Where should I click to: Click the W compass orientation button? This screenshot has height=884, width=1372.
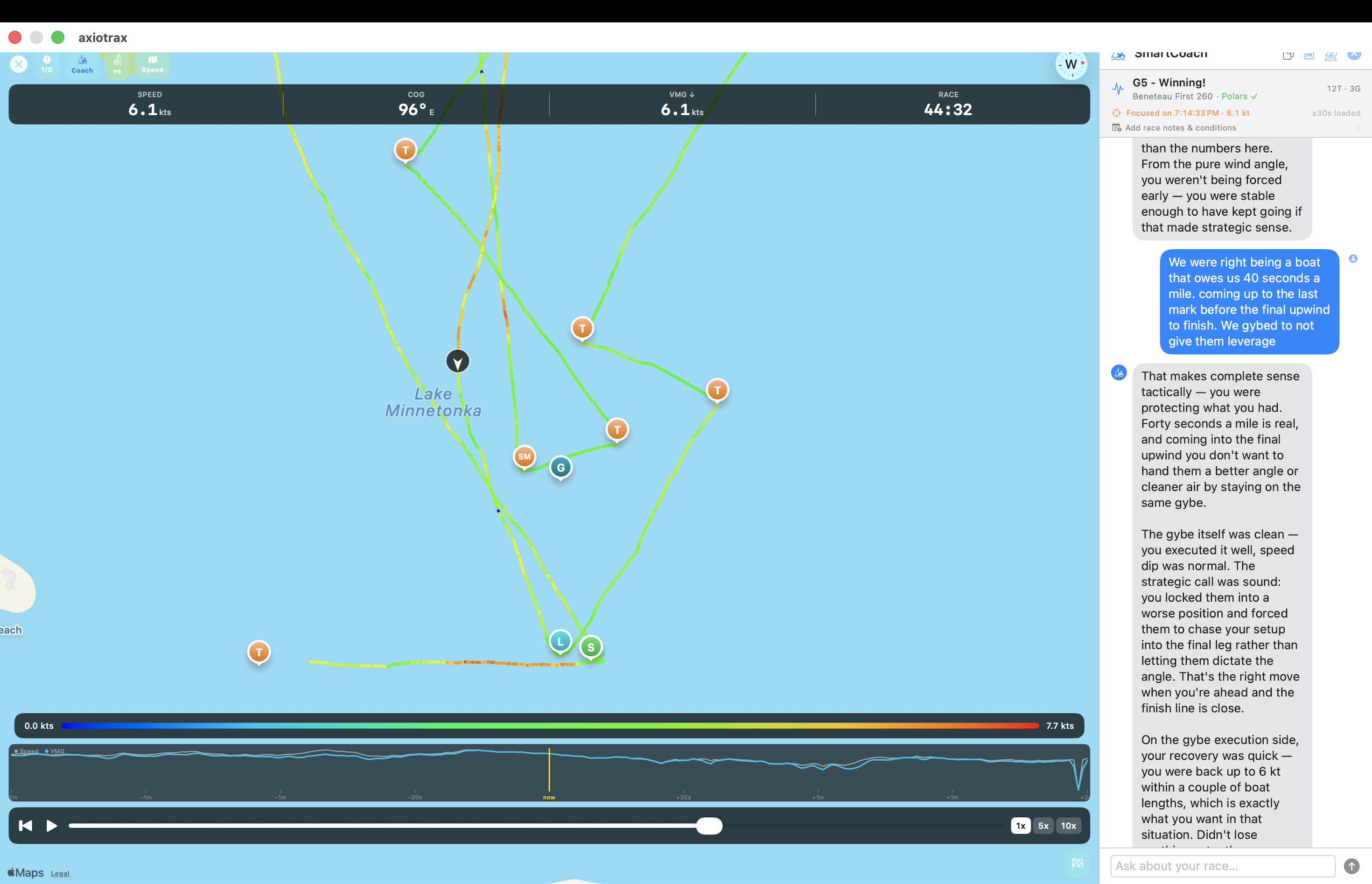pyautogui.click(x=1071, y=64)
